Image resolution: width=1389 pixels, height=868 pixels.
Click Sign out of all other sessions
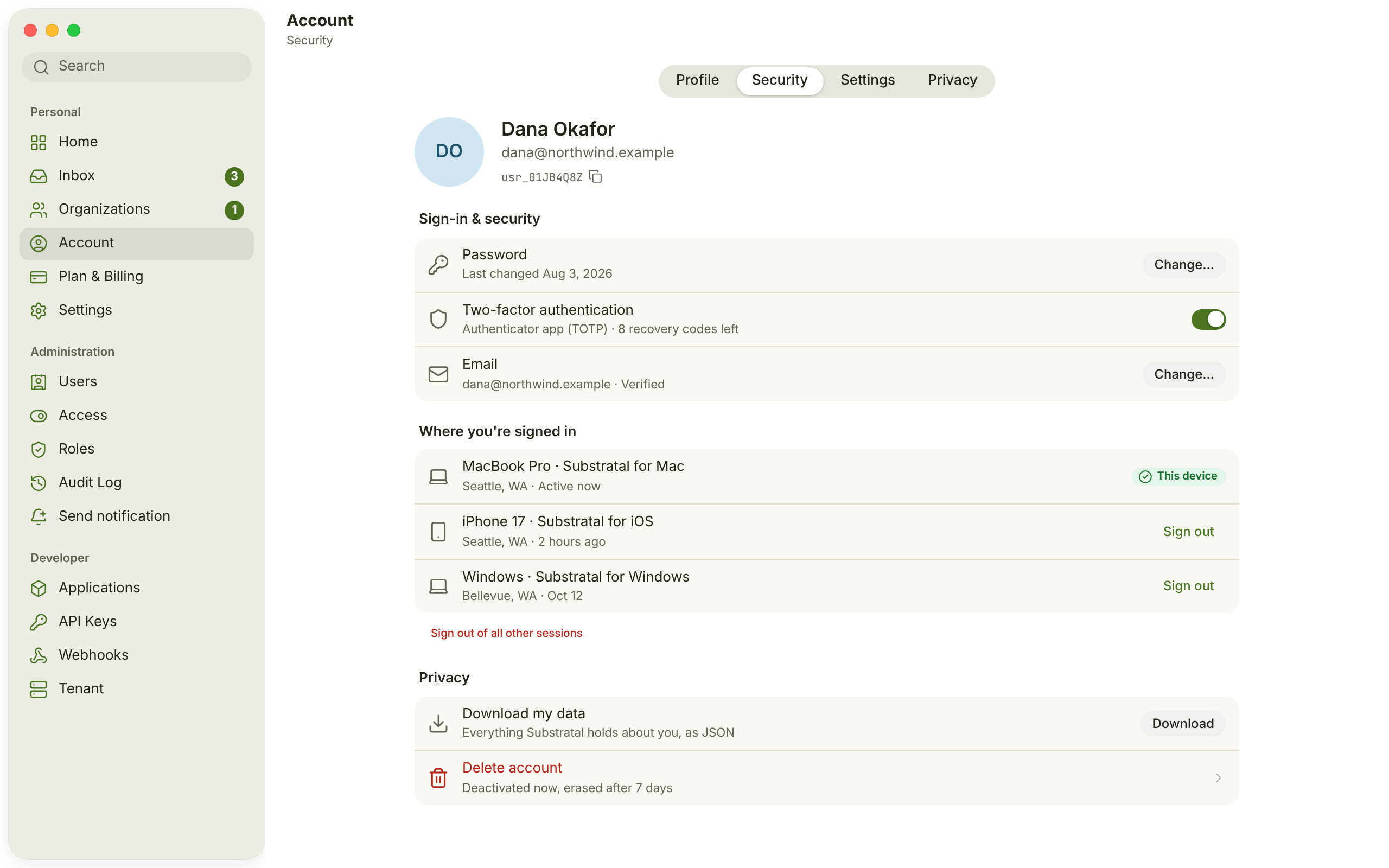pyautogui.click(x=506, y=633)
